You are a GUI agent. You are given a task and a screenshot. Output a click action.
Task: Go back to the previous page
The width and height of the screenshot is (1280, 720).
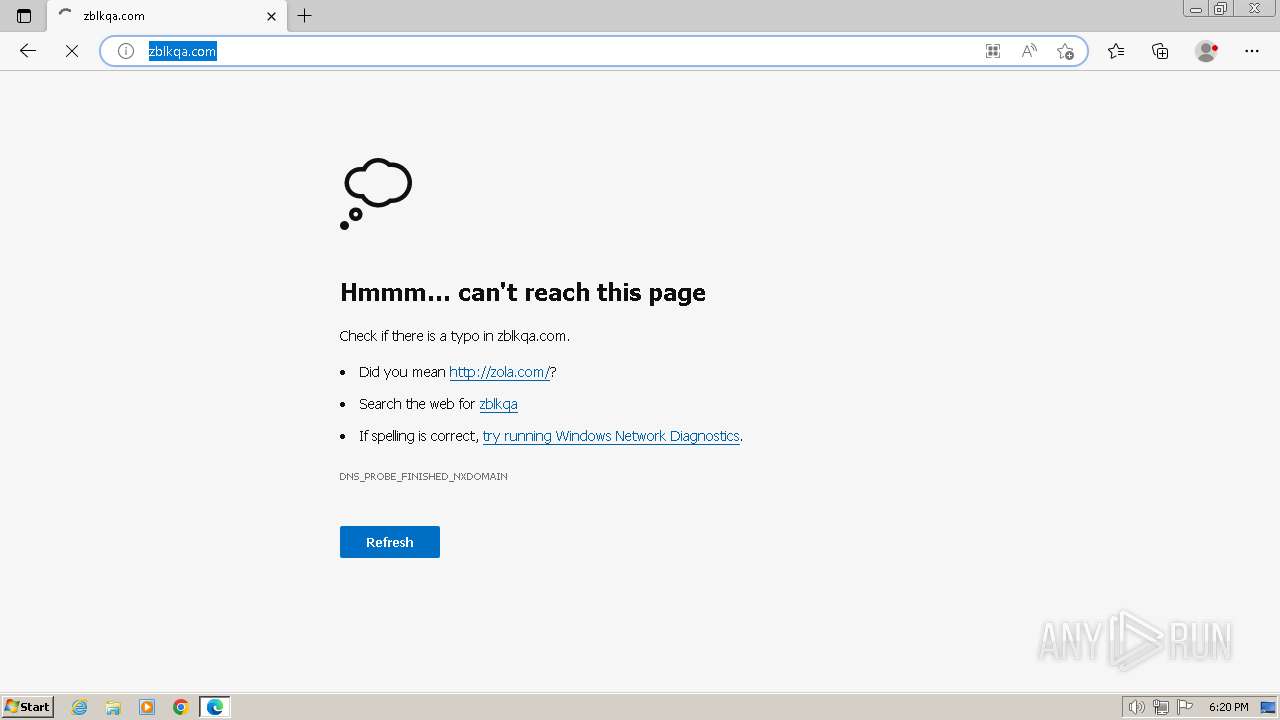28,51
